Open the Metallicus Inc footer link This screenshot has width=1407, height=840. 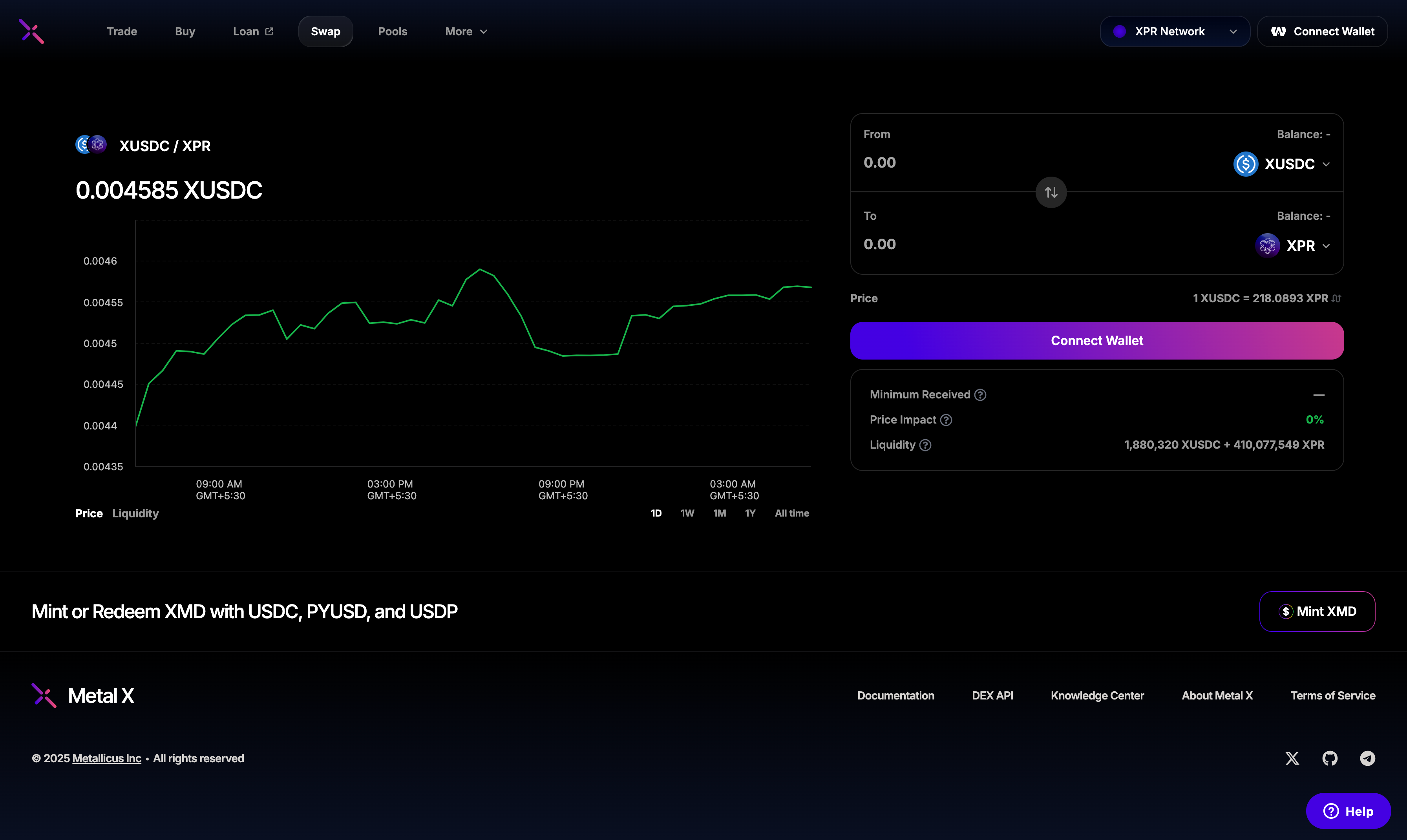point(106,758)
